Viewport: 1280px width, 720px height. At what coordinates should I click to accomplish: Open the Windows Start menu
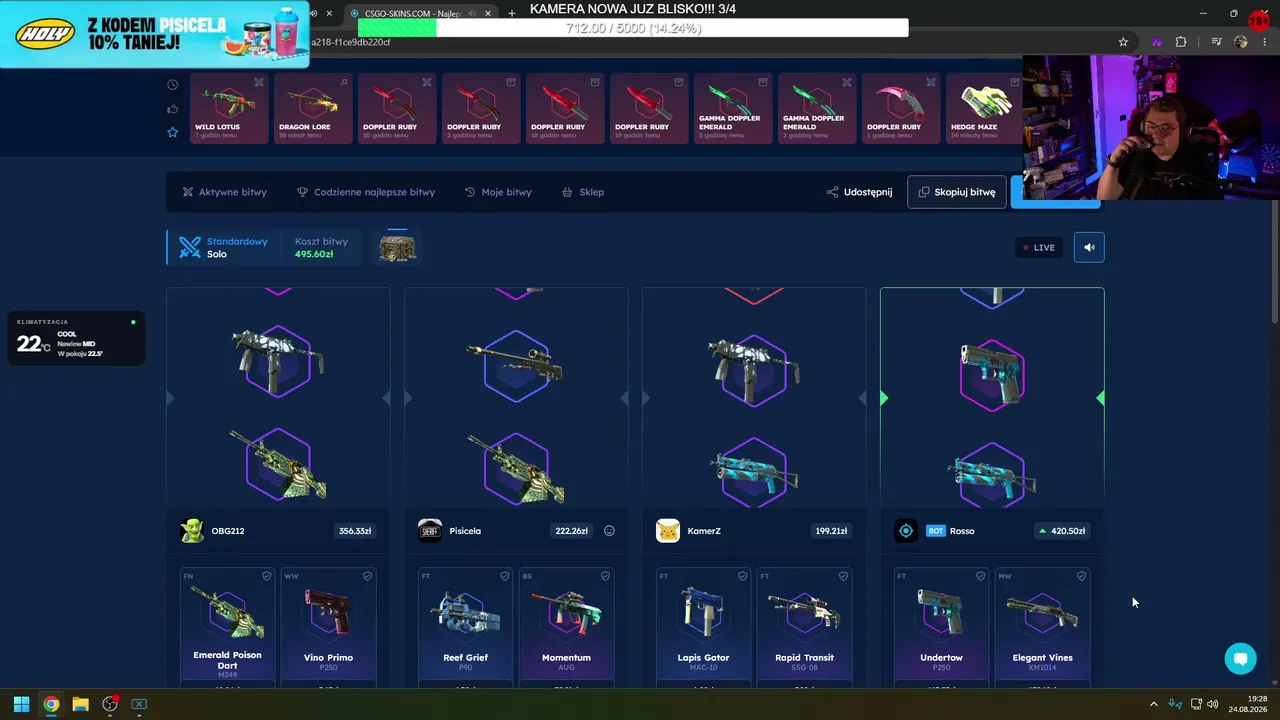tap(21, 704)
